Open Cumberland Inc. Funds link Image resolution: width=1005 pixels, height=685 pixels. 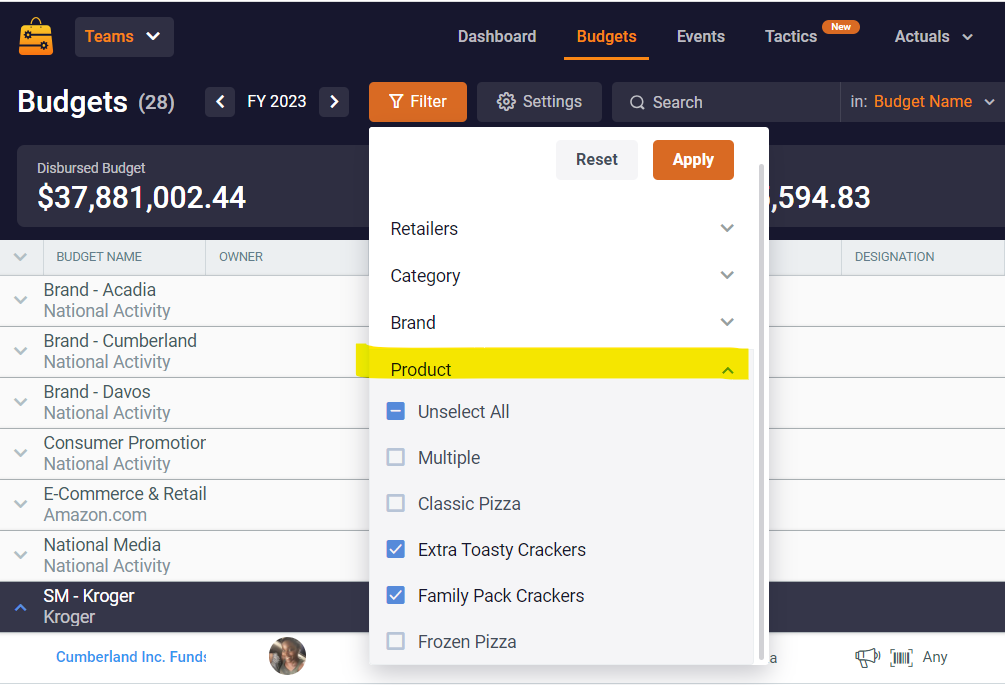coord(130,657)
